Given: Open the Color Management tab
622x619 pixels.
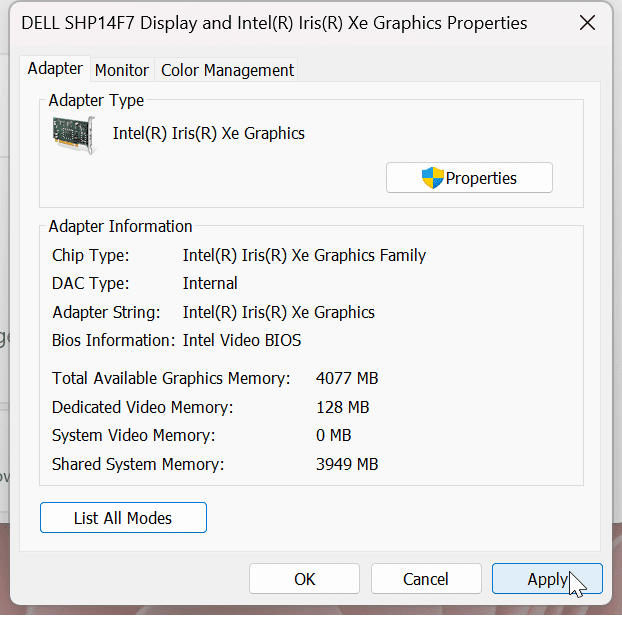Looking at the screenshot, I should click(x=227, y=70).
